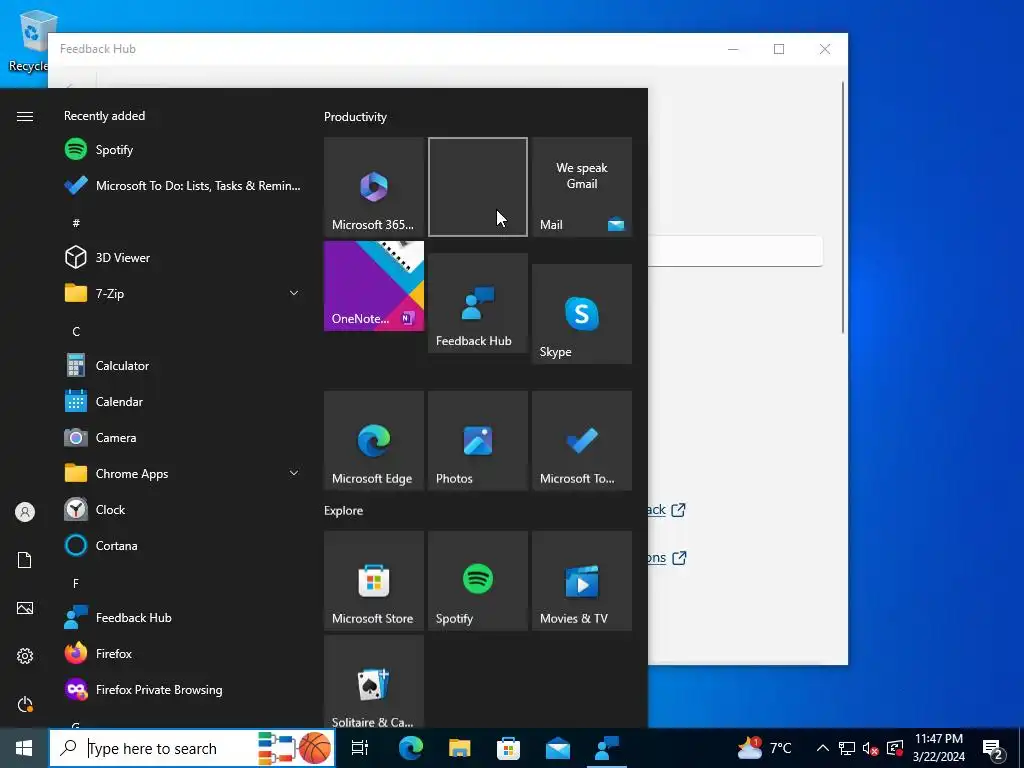This screenshot has width=1024, height=768.
Task: Expand the Start menu hamburger button
Action: (25, 116)
